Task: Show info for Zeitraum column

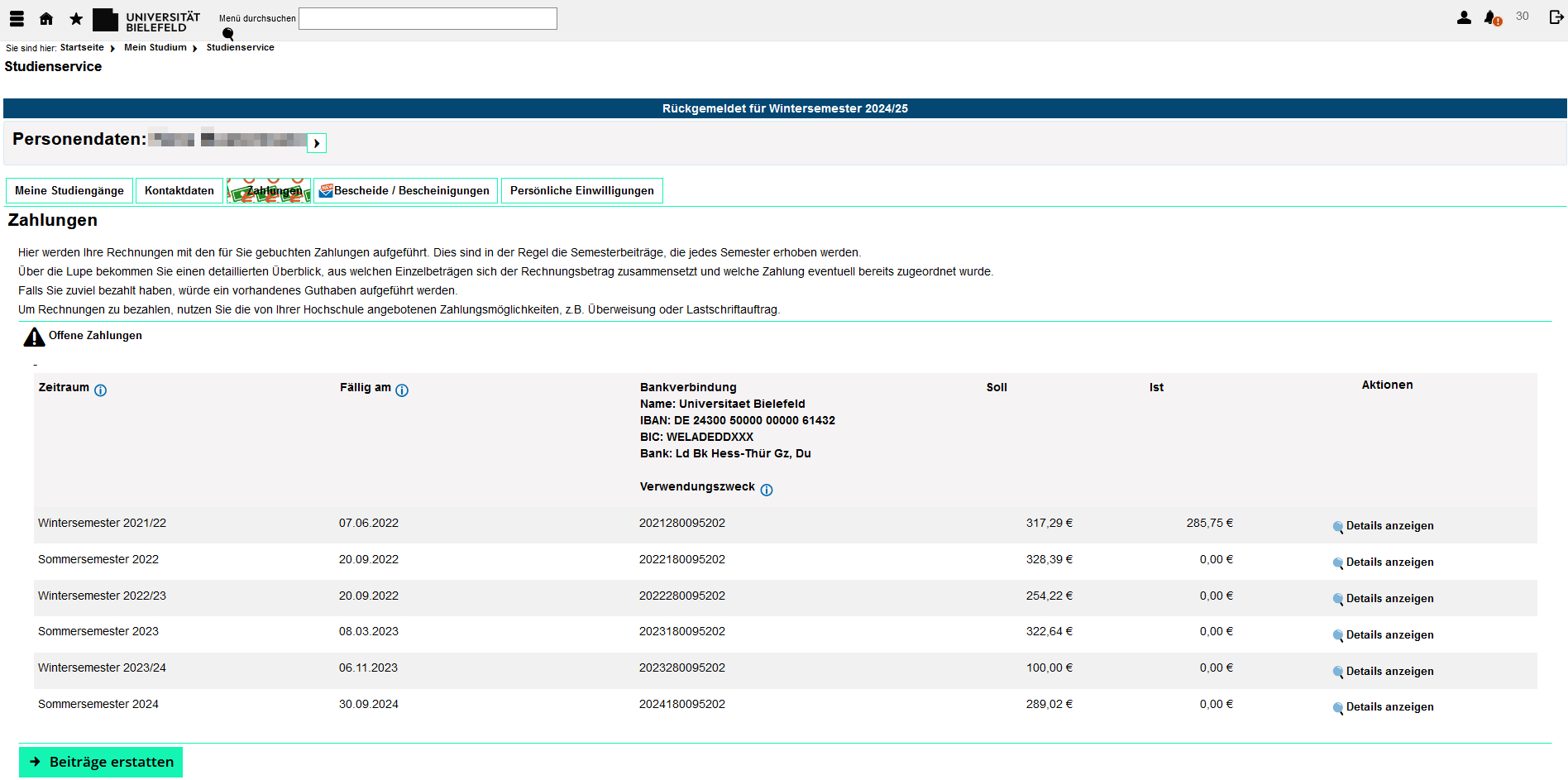Action: pos(100,390)
